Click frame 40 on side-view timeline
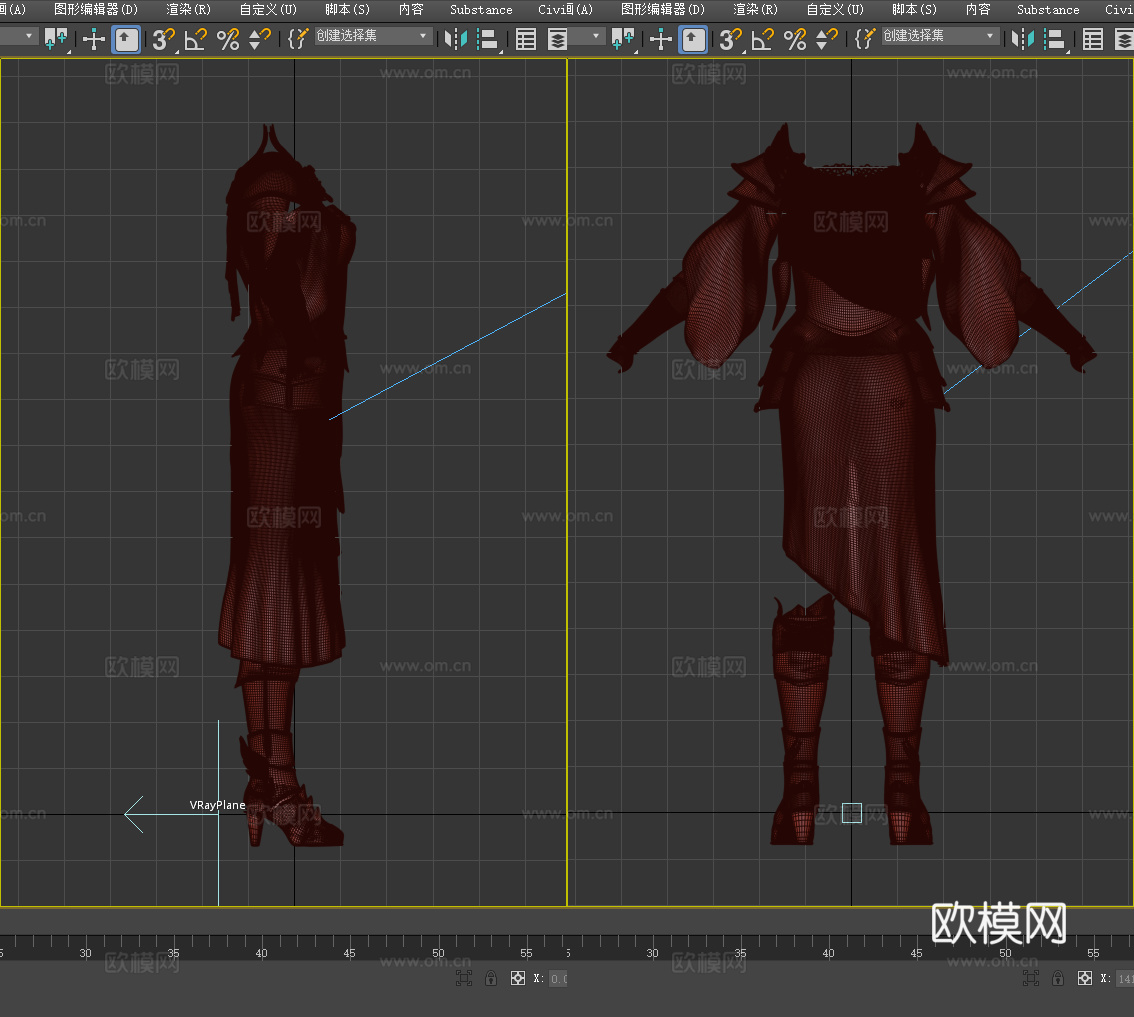Viewport: 1134px width, 1017px height. click(262, 953)
